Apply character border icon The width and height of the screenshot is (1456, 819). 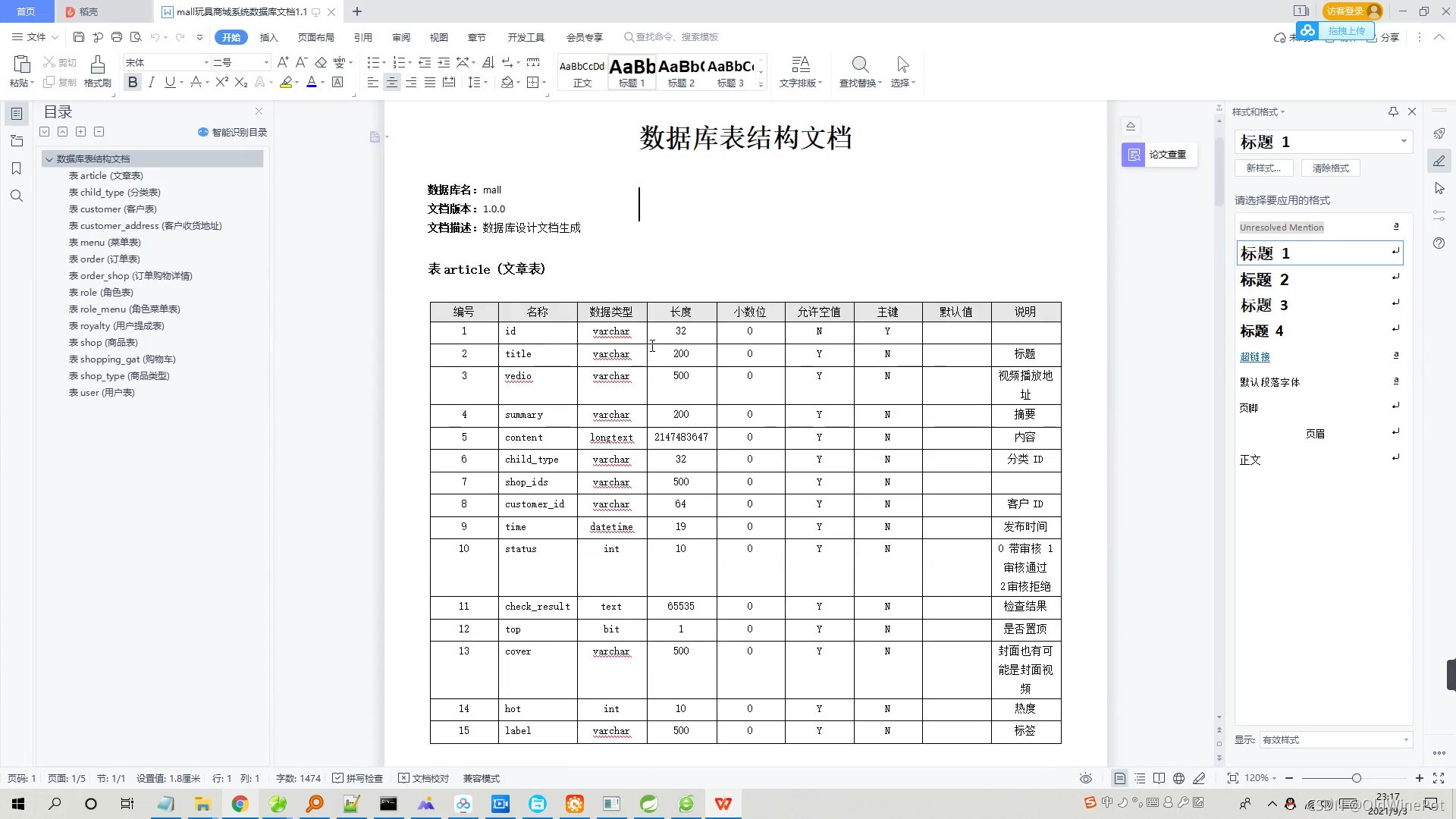[338, 82]
